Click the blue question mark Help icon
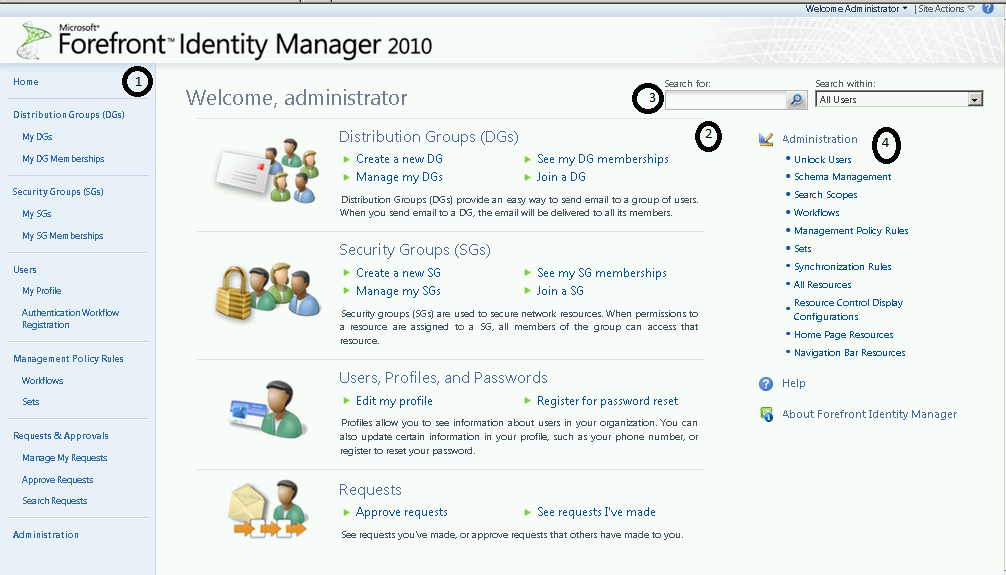Image resolution: width=1006 pixels, height=575 pixels. point(766,384)
